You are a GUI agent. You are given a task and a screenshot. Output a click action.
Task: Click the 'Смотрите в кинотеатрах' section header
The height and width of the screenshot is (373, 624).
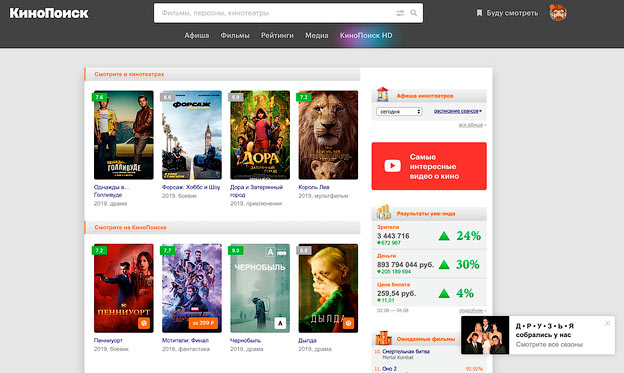click(129, 74)
